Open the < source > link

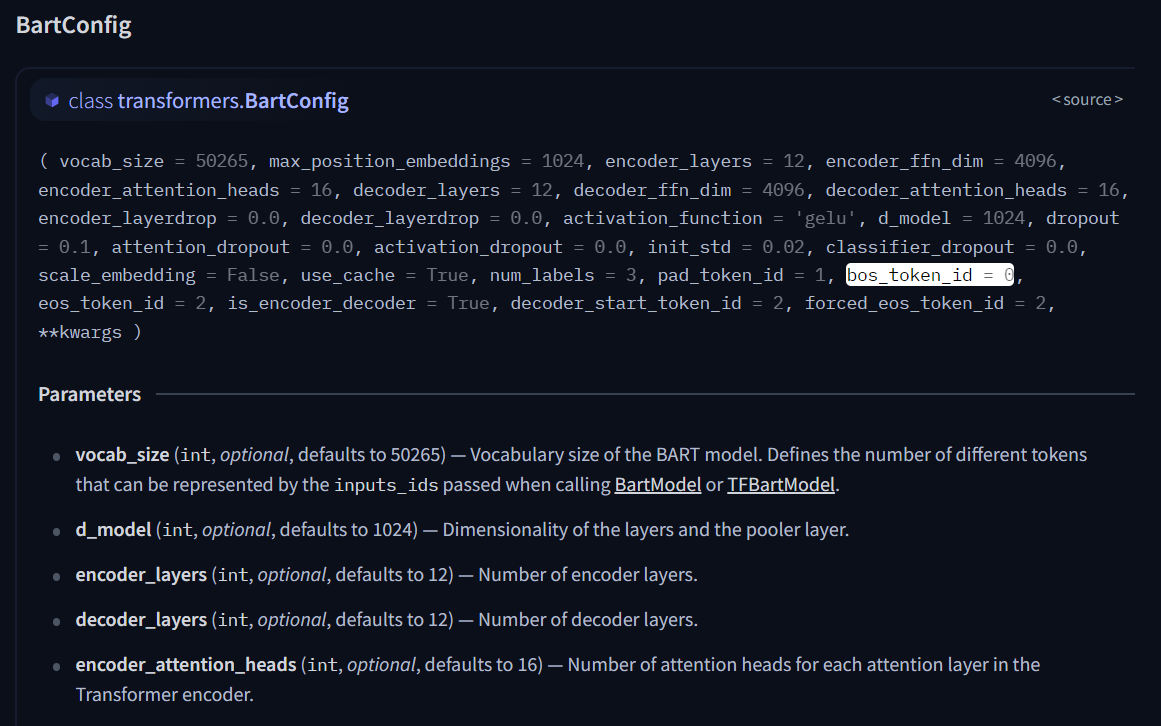pyautogui.click(x=1087, y=99)
